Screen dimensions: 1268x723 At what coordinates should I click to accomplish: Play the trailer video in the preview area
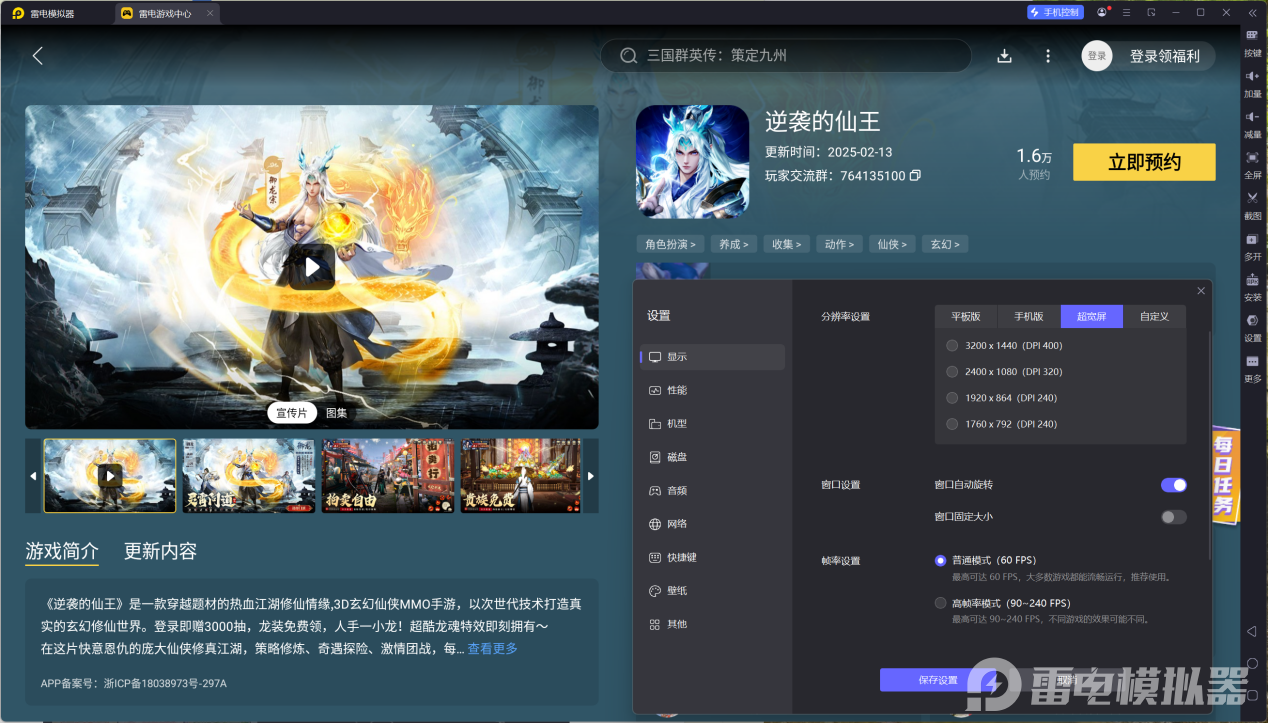[x=311, y=267]
